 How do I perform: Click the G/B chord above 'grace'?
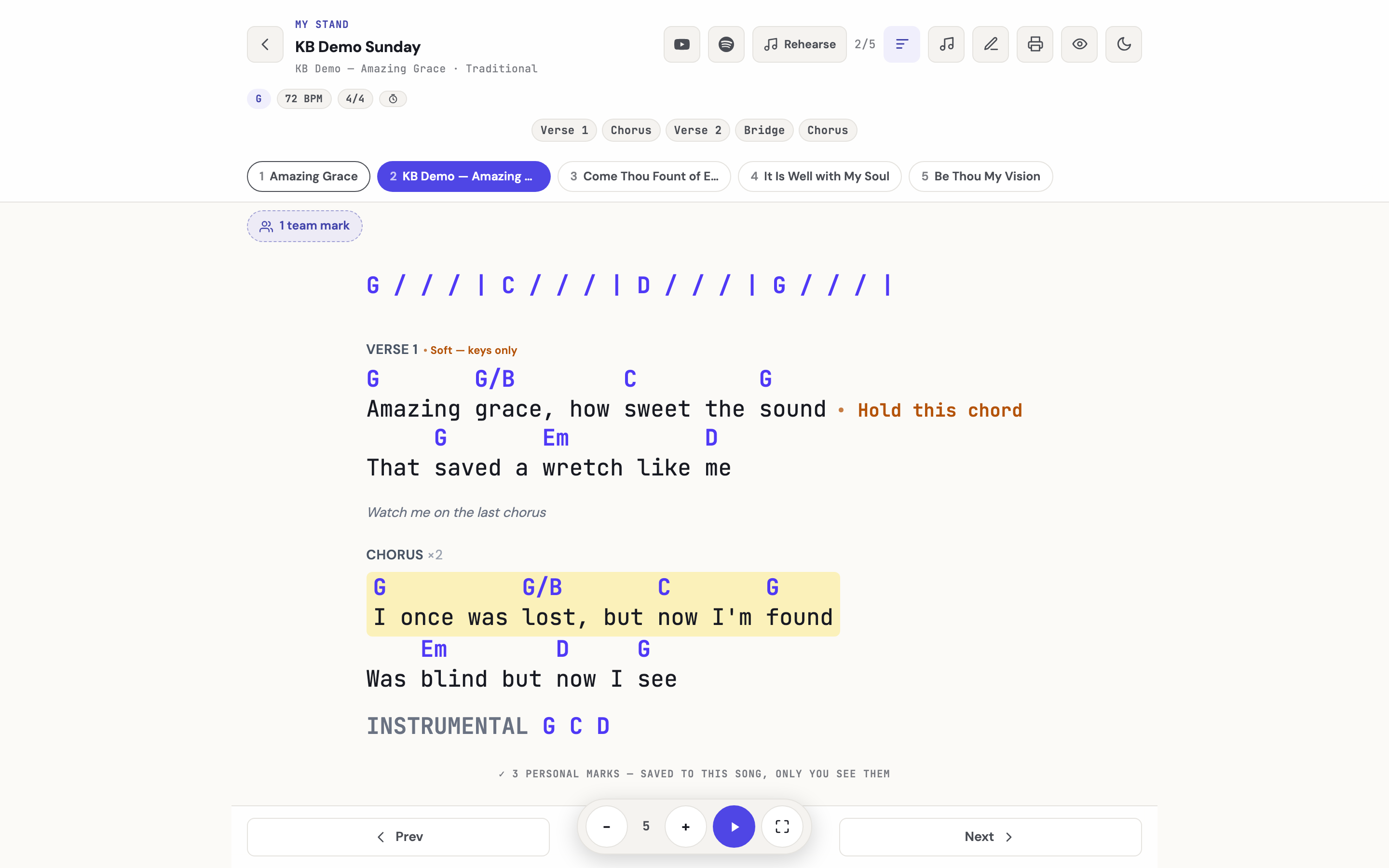tap(495, 379)
